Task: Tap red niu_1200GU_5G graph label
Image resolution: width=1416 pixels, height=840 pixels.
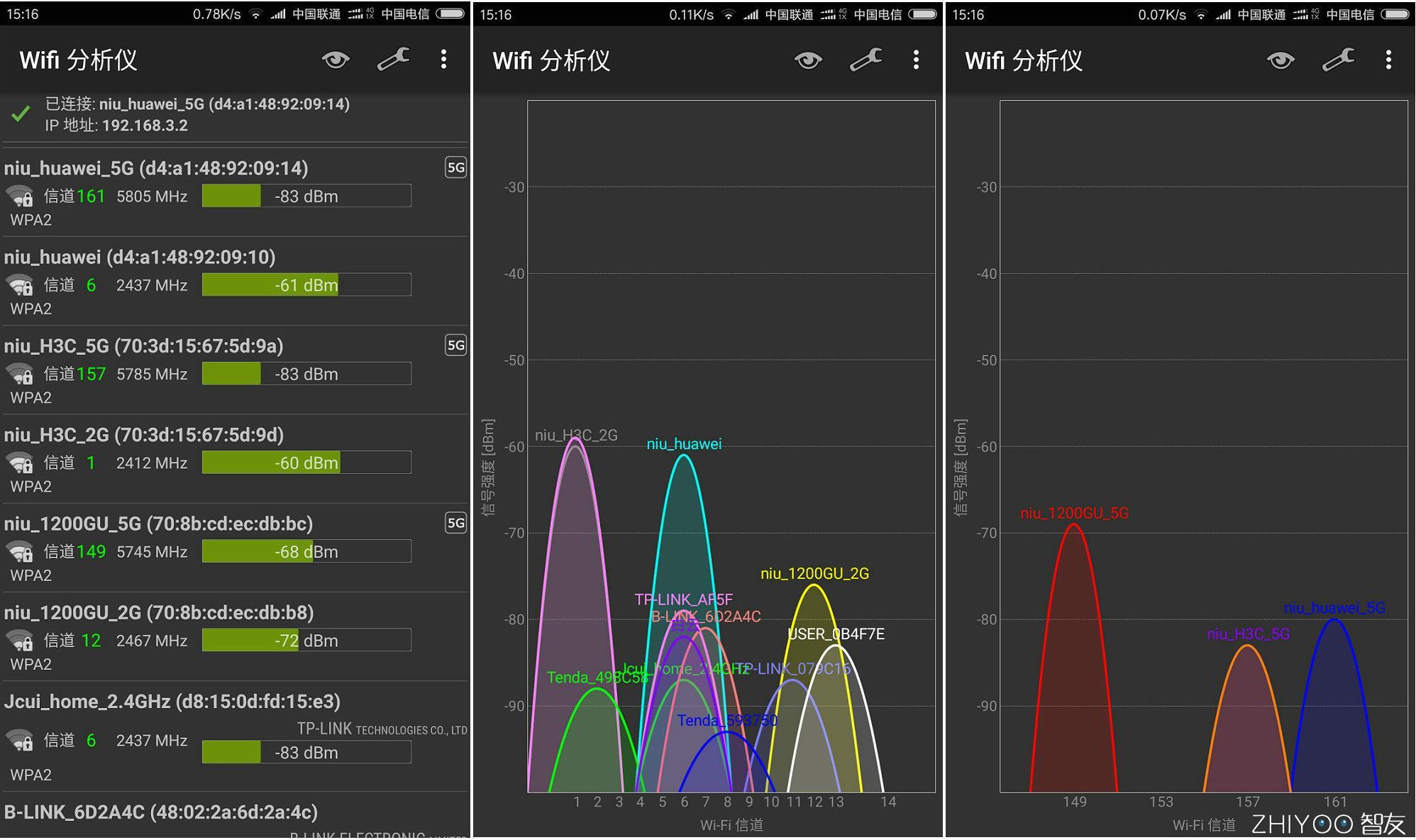Action: coord(1074,513)
